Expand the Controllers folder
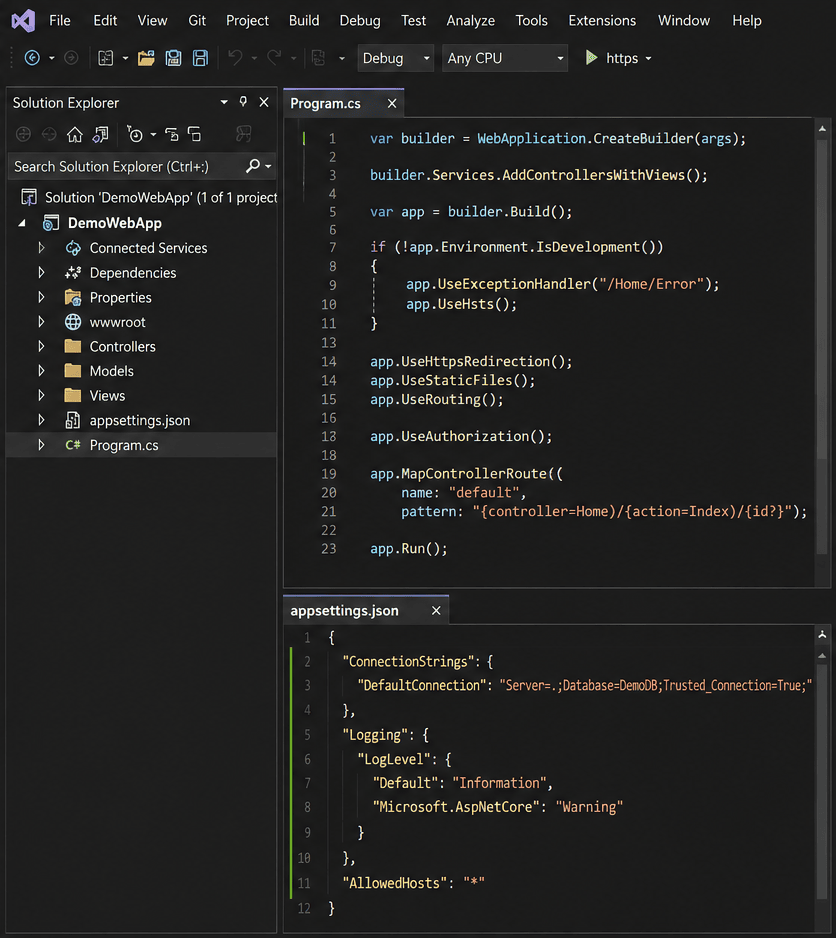This screenshot has height=938, width=836. click(x=41, y=346)
